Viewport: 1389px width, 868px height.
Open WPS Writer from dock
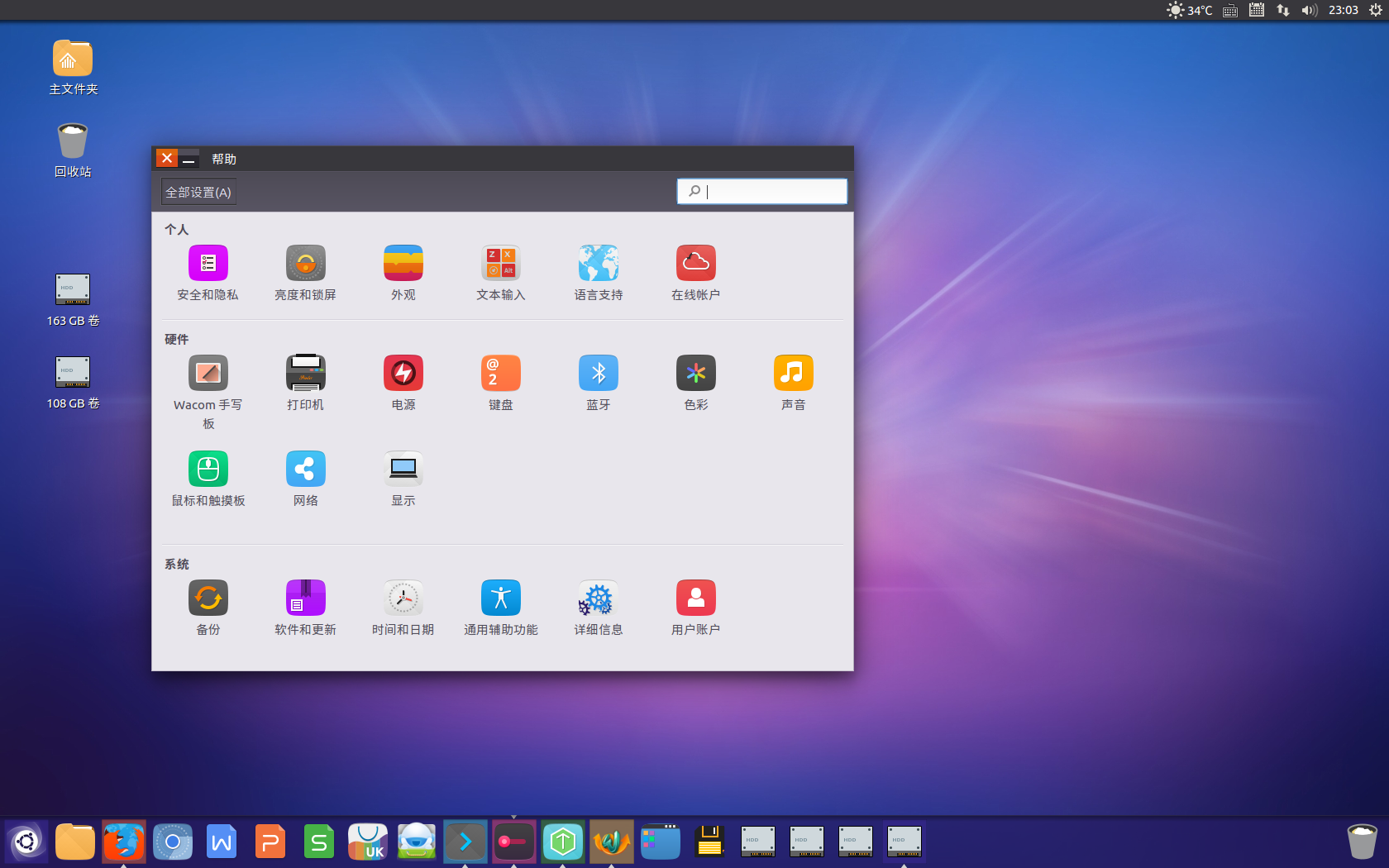(x=222, y=842)
